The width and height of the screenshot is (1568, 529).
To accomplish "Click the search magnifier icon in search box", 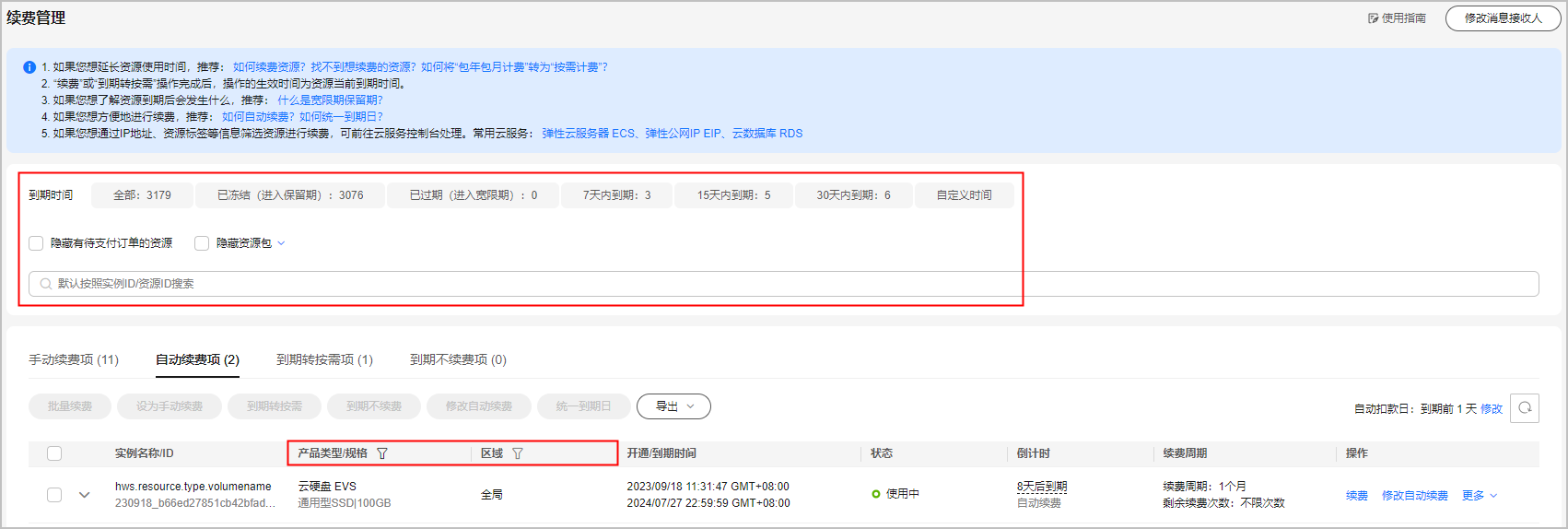I will pos(46,284).
